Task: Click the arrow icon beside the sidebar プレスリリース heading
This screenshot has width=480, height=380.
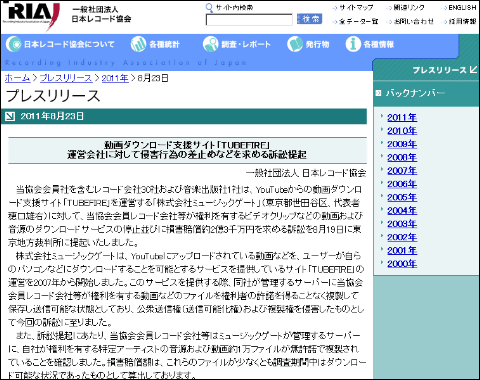Action: tap(473, 70)
